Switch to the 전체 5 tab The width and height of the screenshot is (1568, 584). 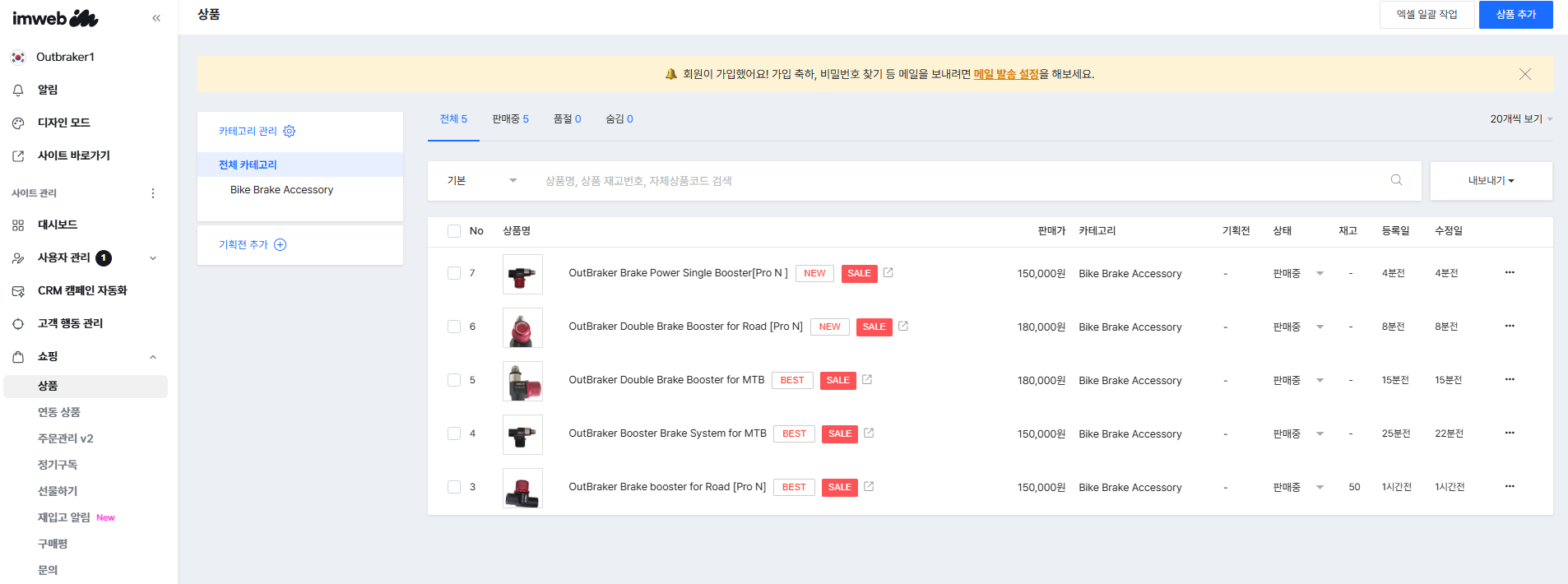(x=453, y=119)
